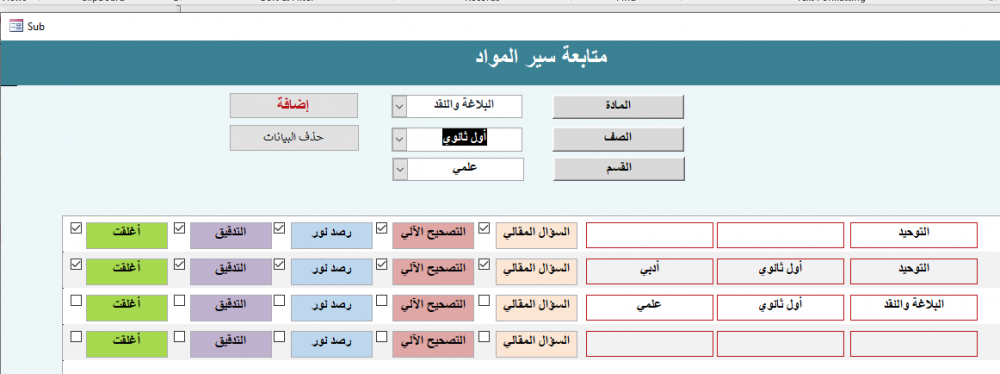
Task: Select the أول ثانوي grade field in البلاغة والنقد row
Action: (x=781, y=308)
